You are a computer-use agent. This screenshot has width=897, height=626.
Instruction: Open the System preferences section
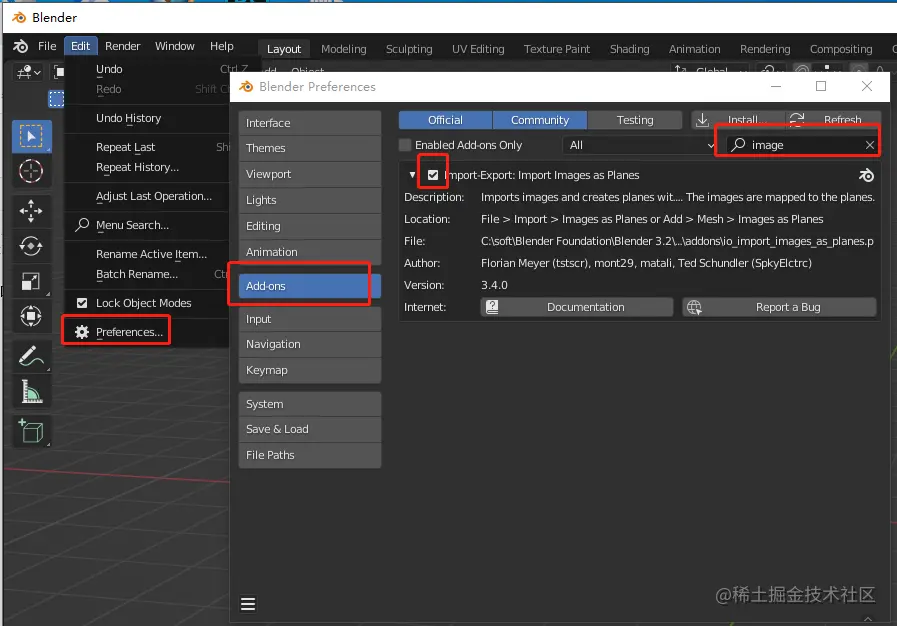click(309, 404)
